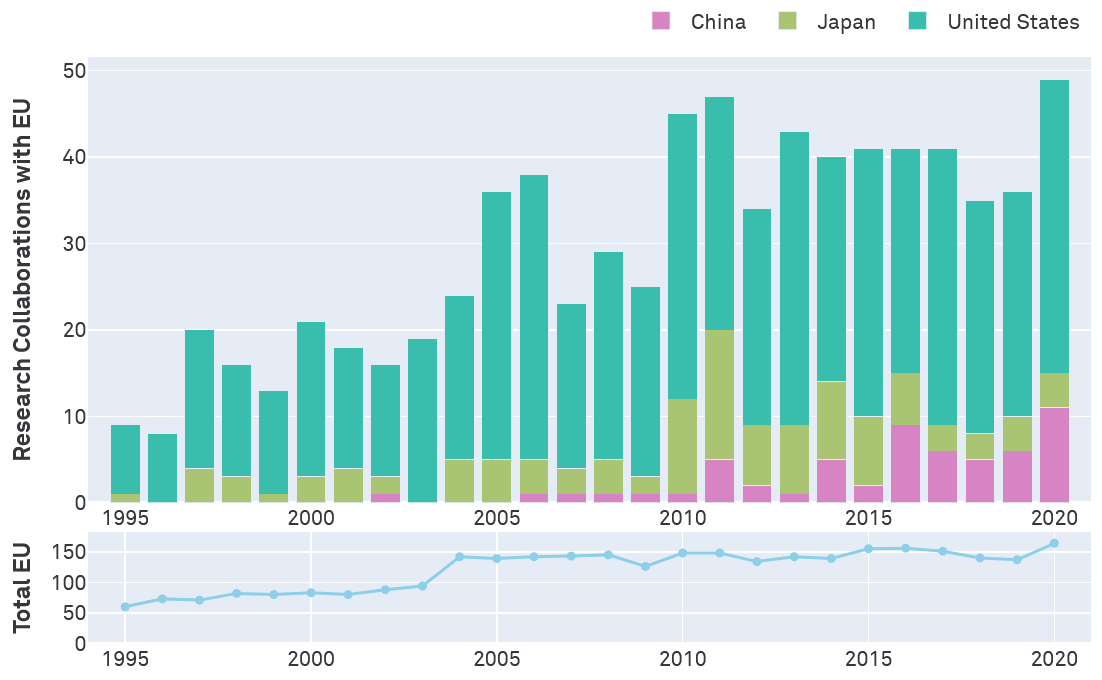The width and height of the screenshot is (1102, 680).
Task: Click the pink China legend swatch
Action: pyautogui.click(x=661, y=21)
